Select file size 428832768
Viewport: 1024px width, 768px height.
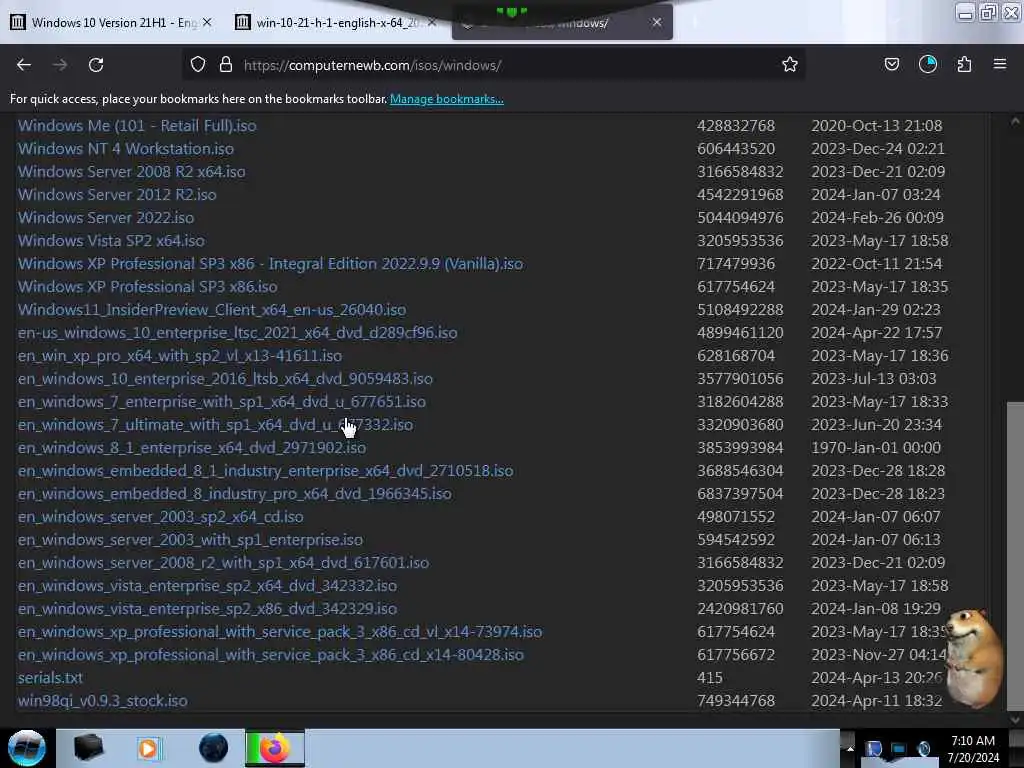point(736,125)
